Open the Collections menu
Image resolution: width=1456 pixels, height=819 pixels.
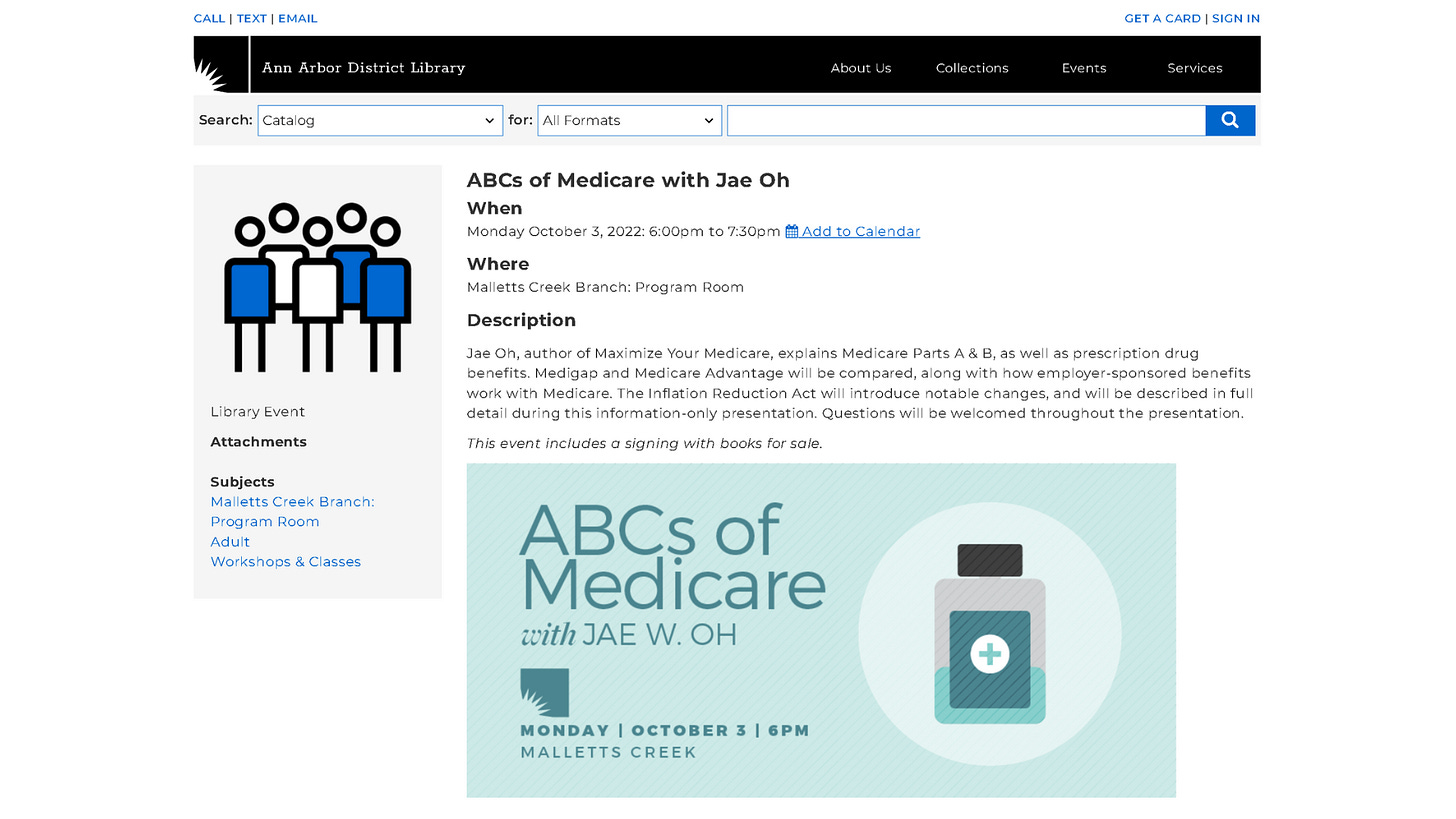pos(972,68)
